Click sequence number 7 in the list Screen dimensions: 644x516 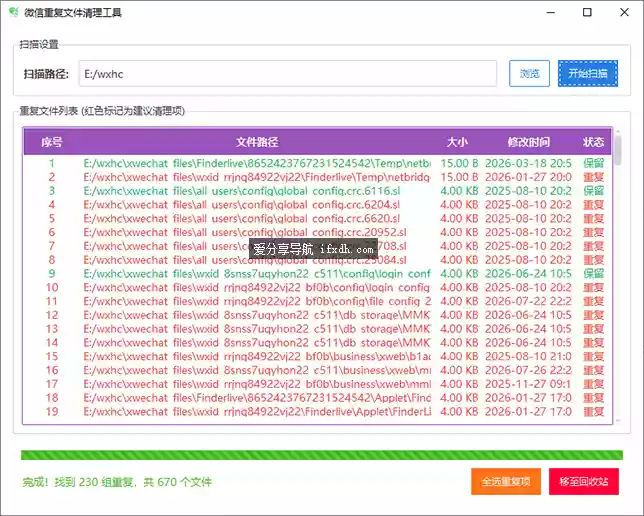[x=52, y=246]
